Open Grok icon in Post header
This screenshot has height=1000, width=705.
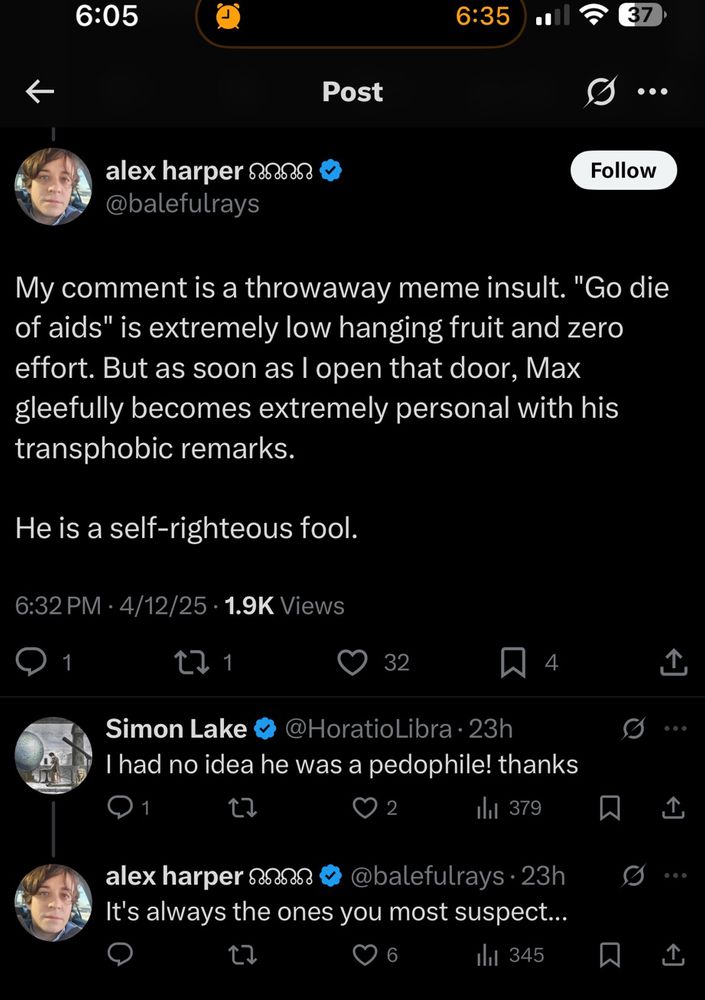[602, 92]
